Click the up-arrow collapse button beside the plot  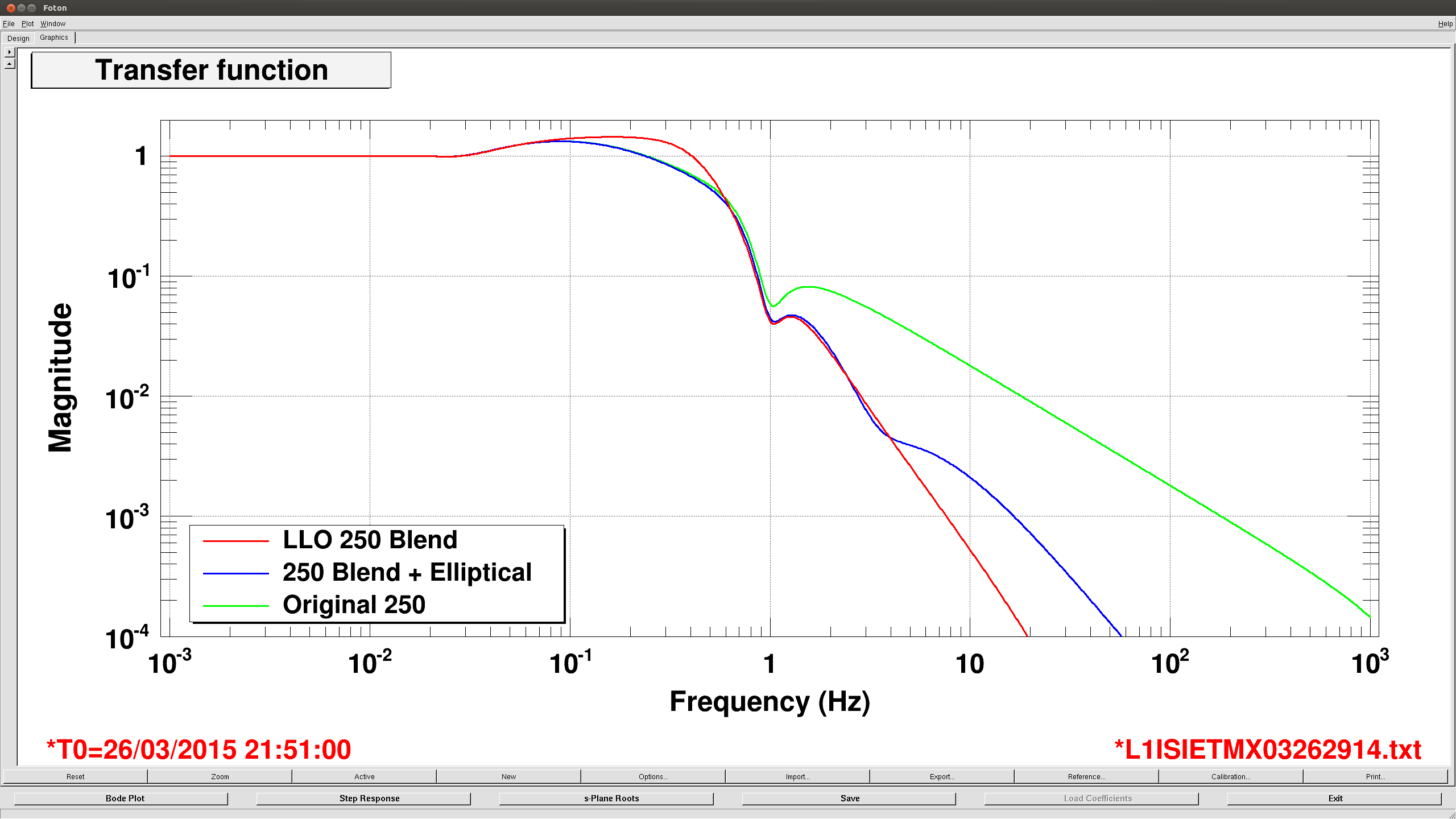(10, 64)
